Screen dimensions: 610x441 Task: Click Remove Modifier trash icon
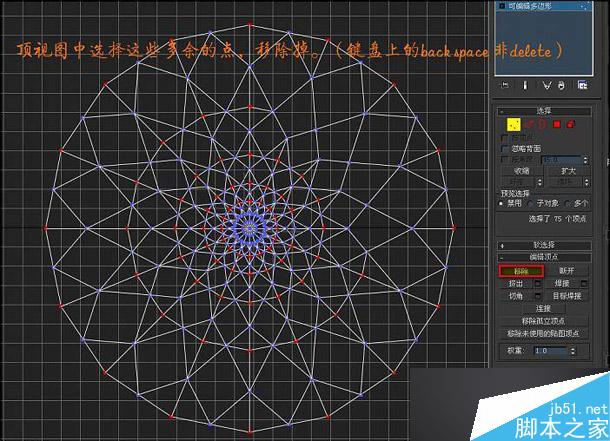[561, 85]
